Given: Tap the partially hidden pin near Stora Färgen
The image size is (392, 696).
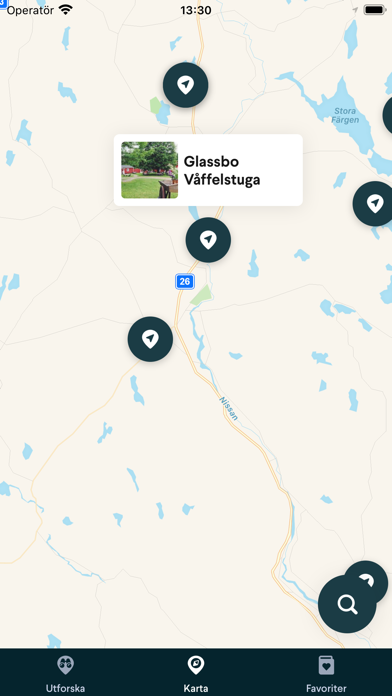Looking at the screenshot, I should pyautogui.click(x=388, y=115).
